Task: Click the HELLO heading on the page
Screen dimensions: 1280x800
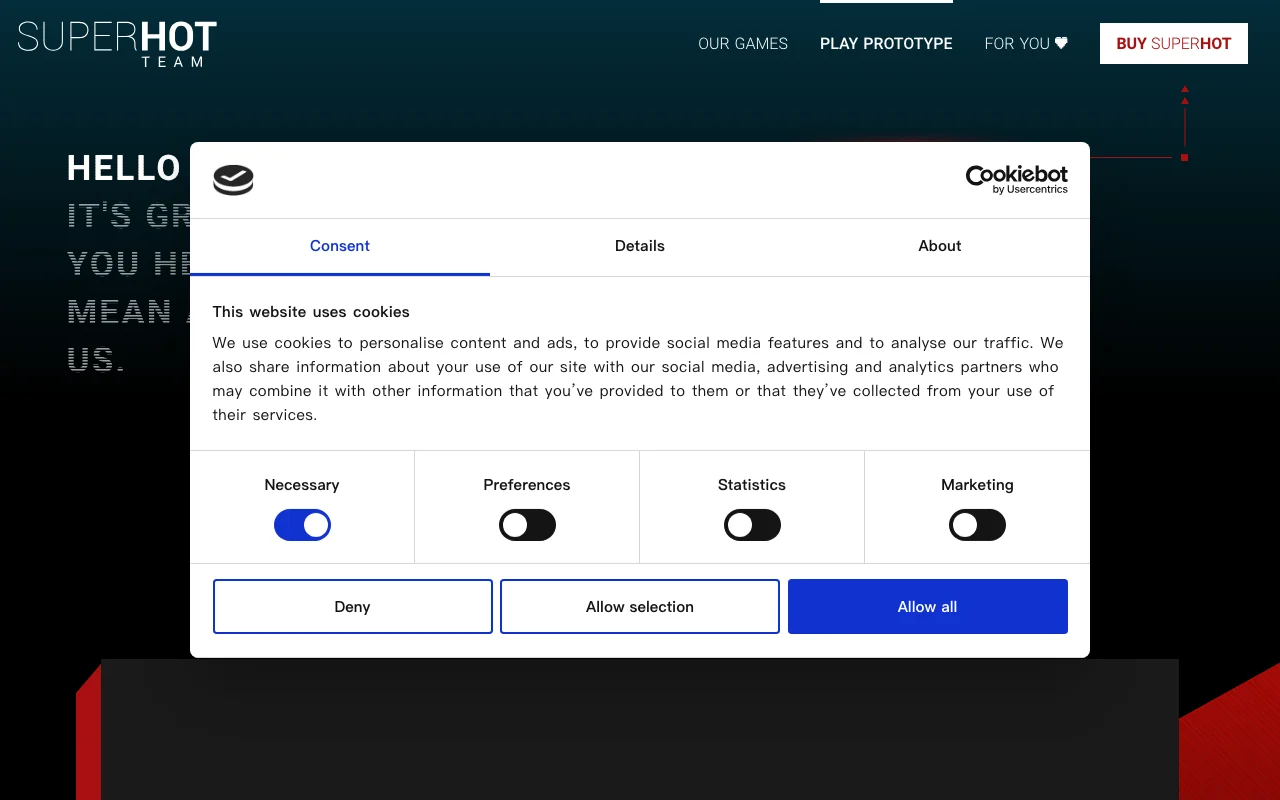Action: click(x=124, y=168)
